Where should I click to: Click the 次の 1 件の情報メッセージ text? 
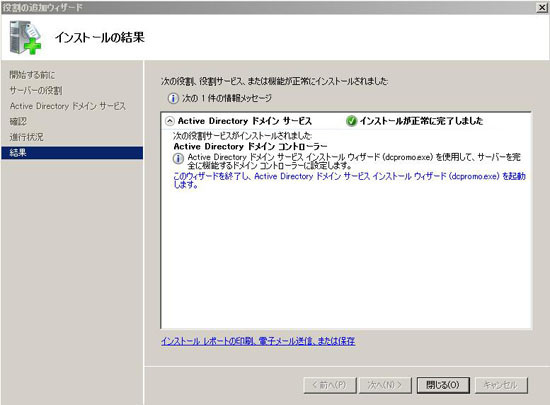pyautogui.click(x=227, y=98)
